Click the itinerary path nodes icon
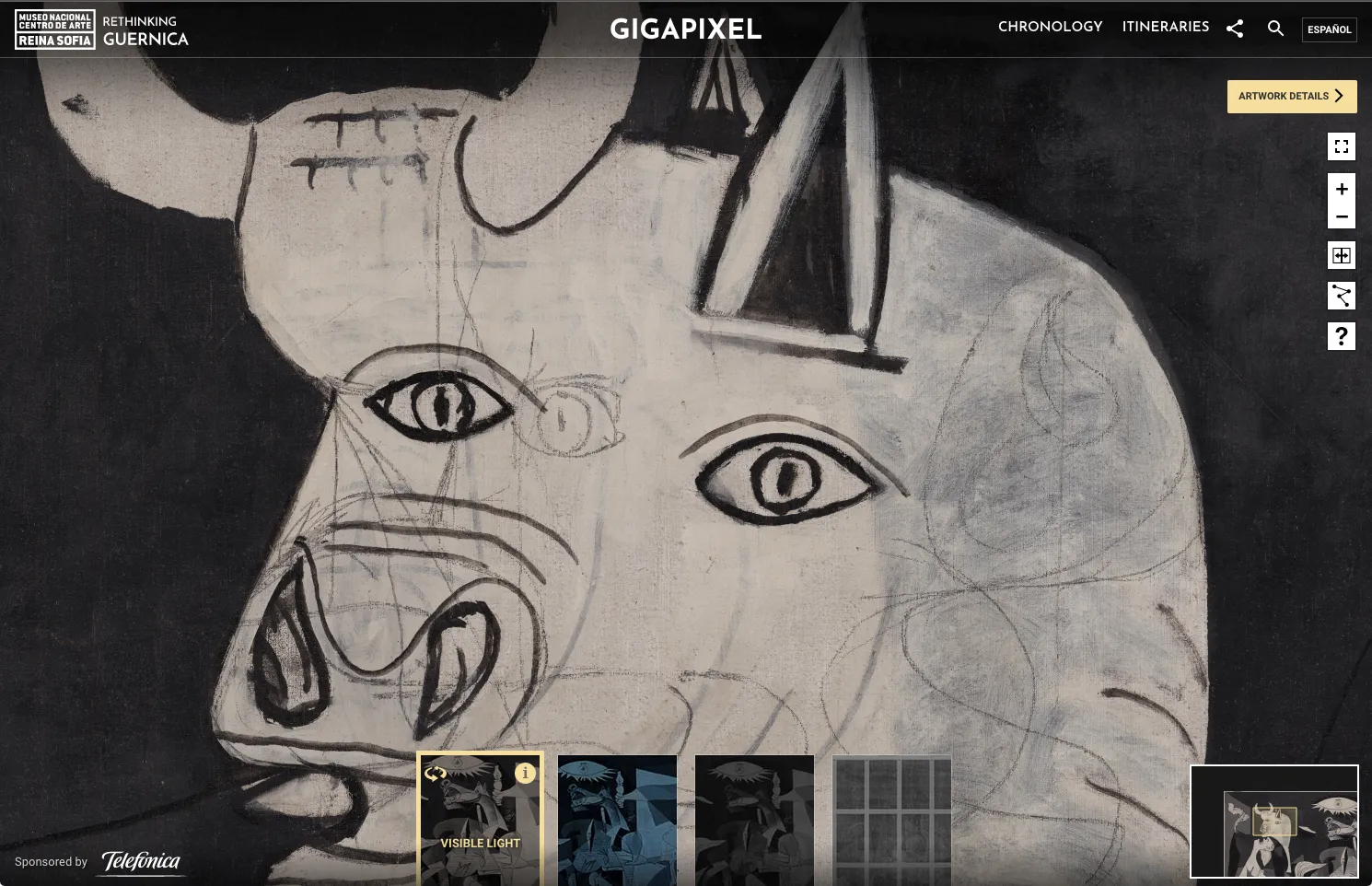 click(x=1342, y=296)
